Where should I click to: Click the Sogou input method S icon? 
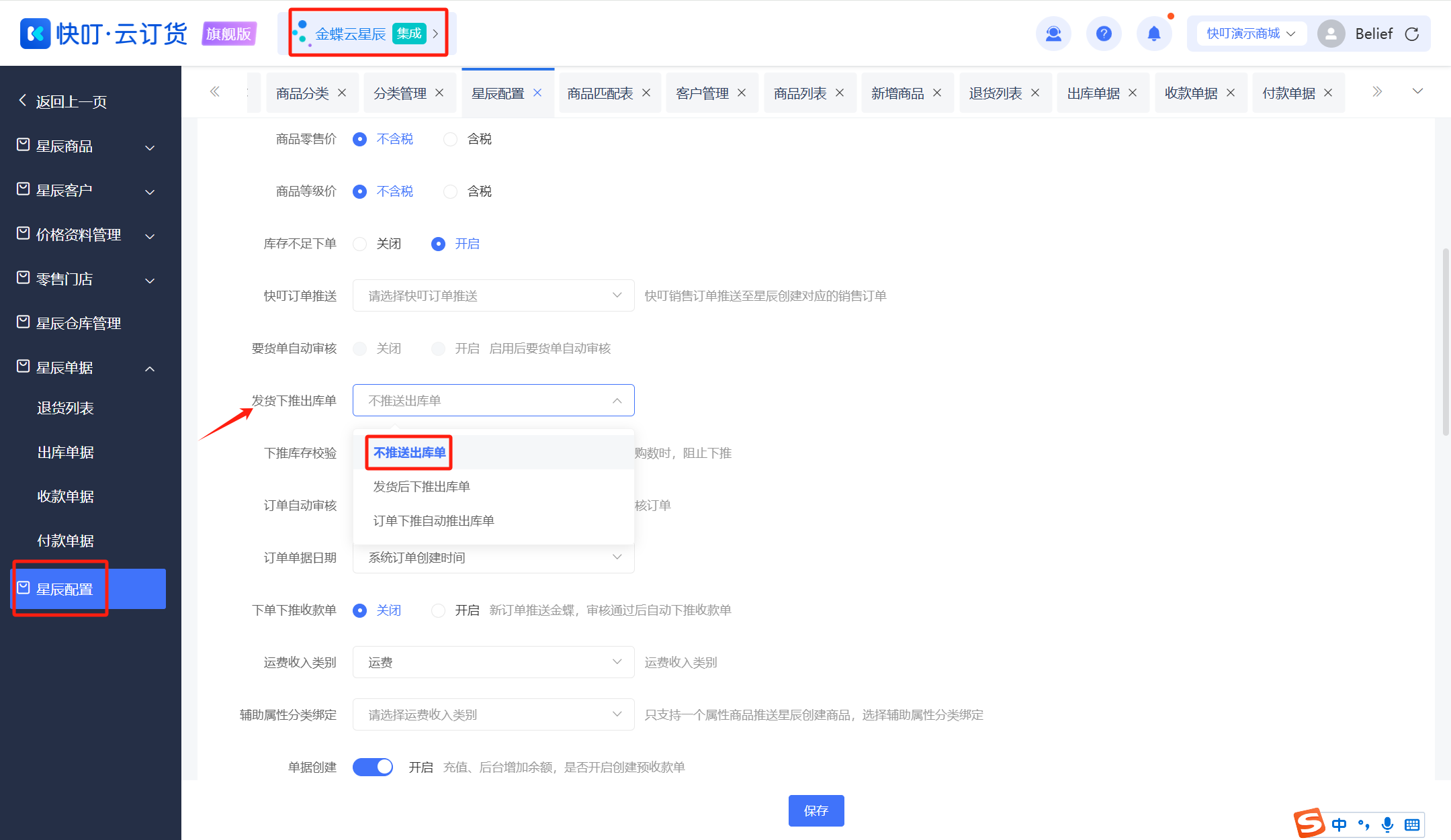point(1309,823)
